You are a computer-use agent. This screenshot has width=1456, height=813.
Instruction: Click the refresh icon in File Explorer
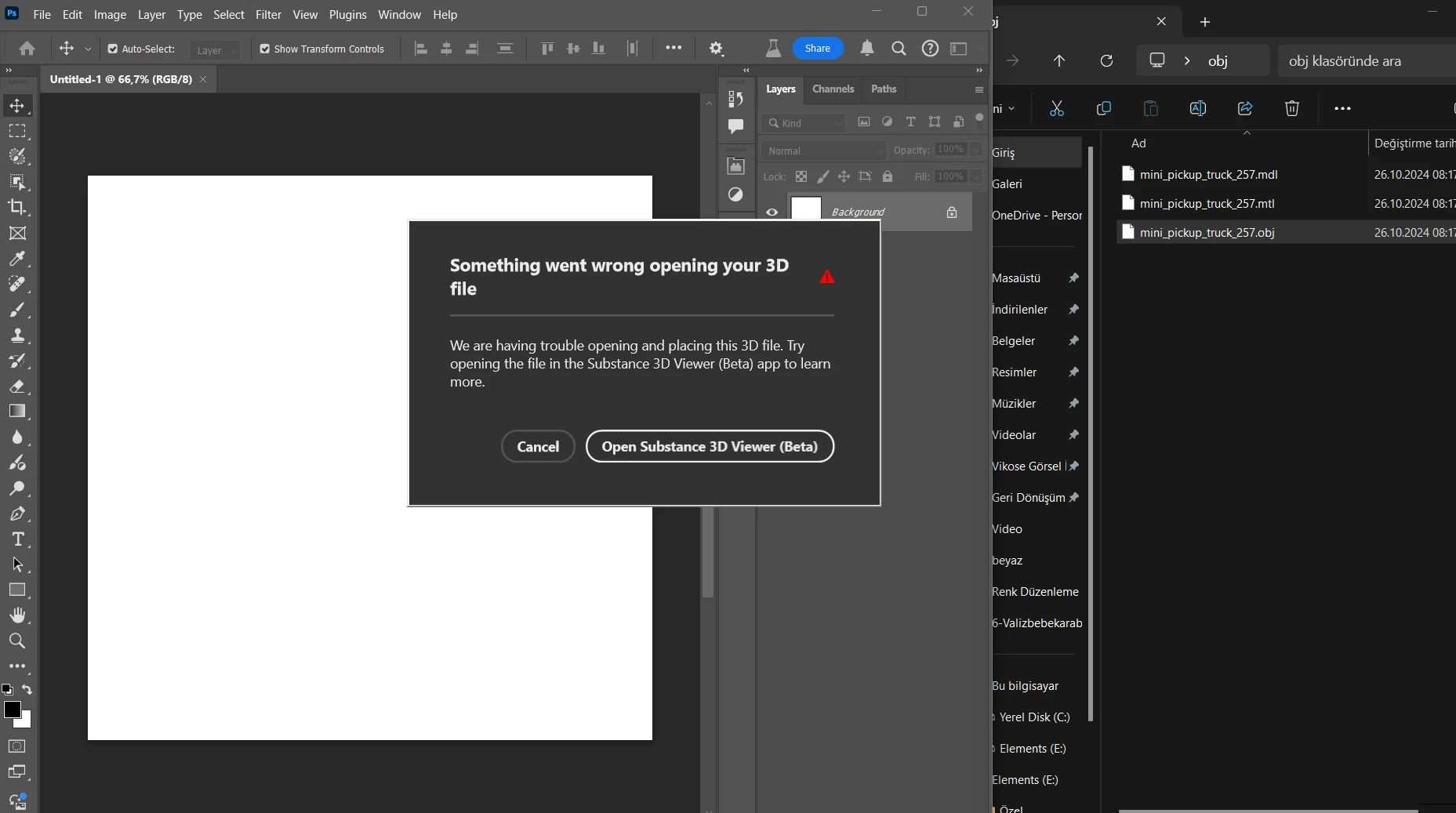tap(1106, 60)
